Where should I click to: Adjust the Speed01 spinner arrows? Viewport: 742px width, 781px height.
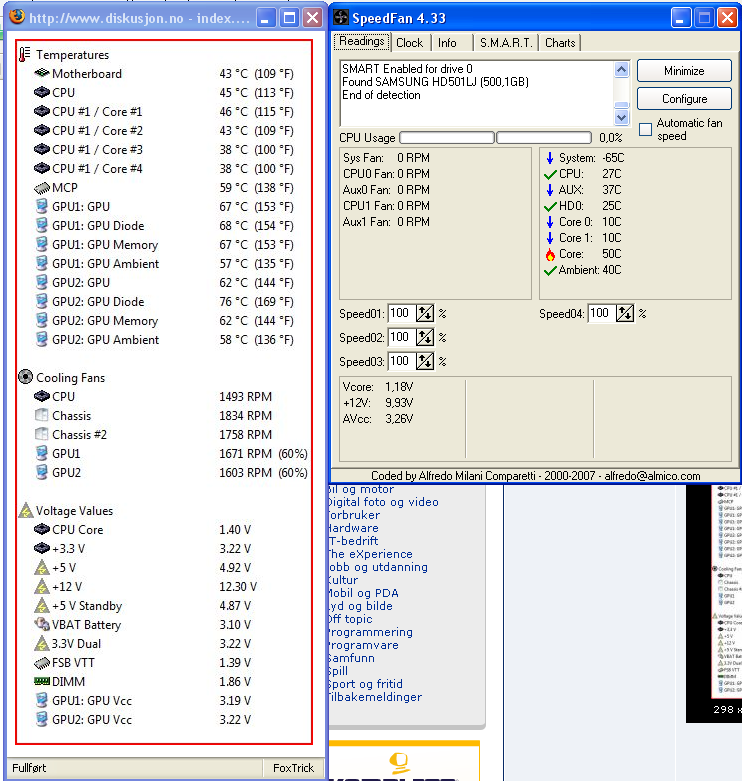[425, 313]
